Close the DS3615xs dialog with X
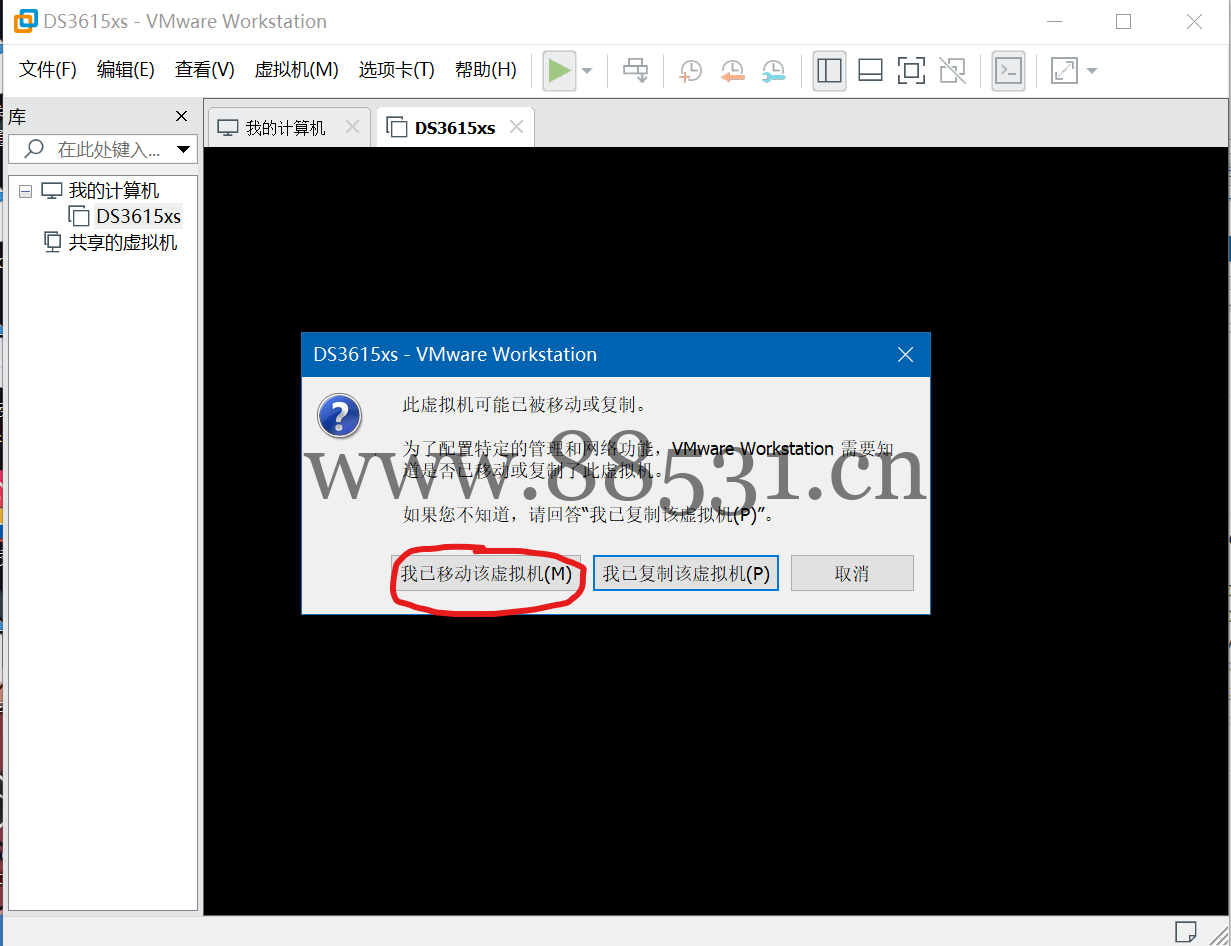The height and width of the screenshot is (946, 1231). click(x=905, y=355)
